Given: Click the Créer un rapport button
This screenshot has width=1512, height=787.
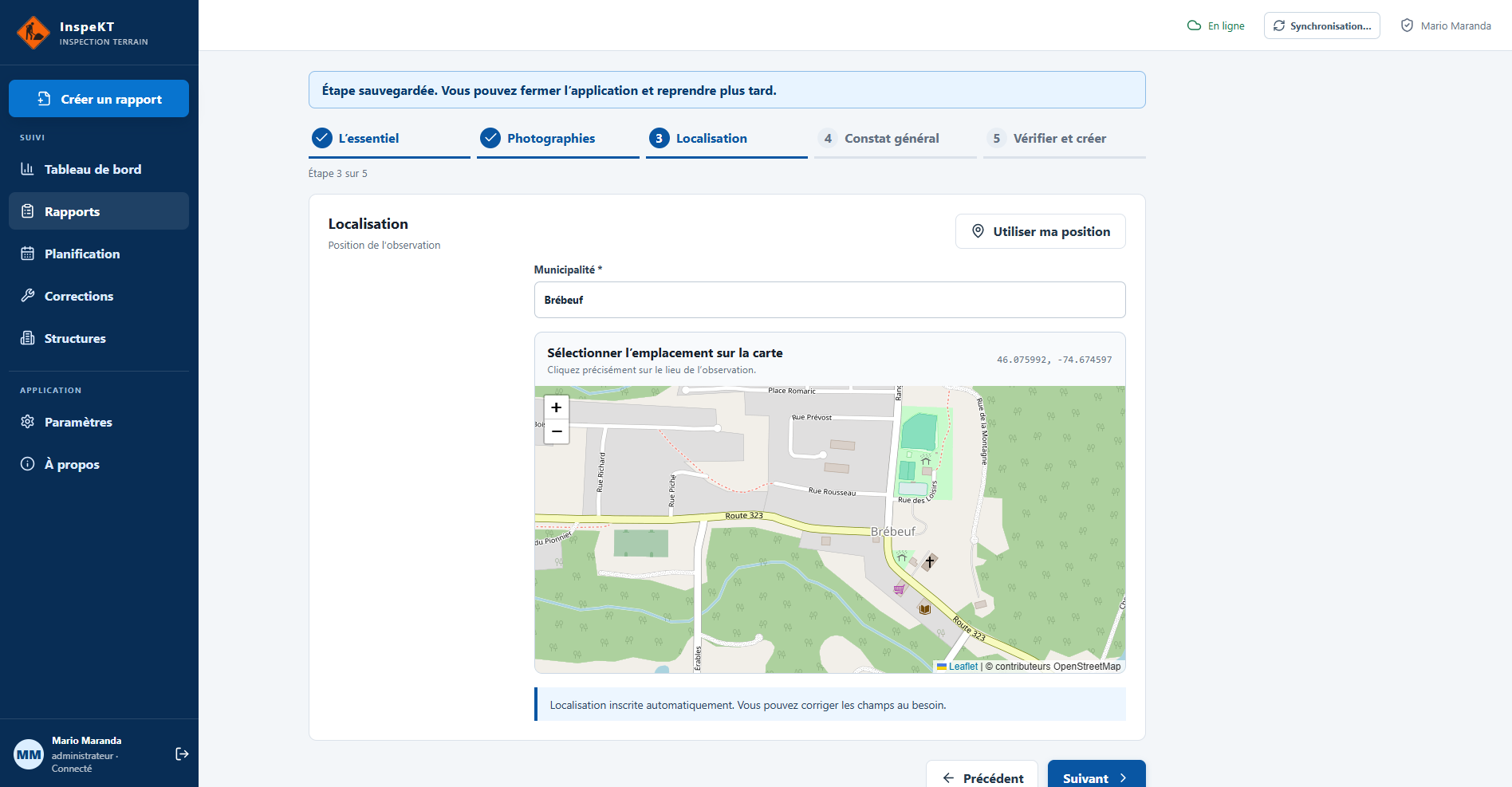Looking at the screenshot, I should click(99, 99).
